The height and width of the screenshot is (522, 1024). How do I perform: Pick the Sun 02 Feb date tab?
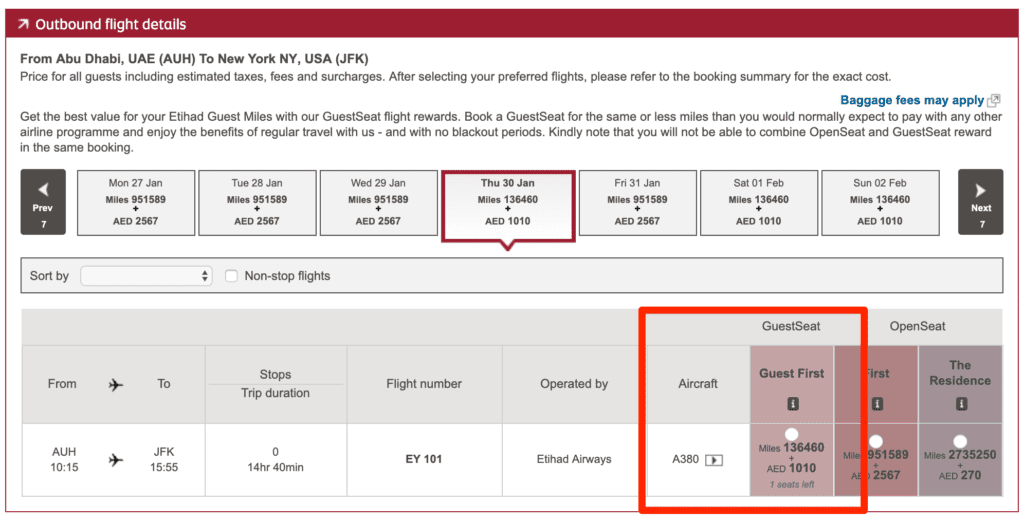pyautogui.click(x=881, y=202)
